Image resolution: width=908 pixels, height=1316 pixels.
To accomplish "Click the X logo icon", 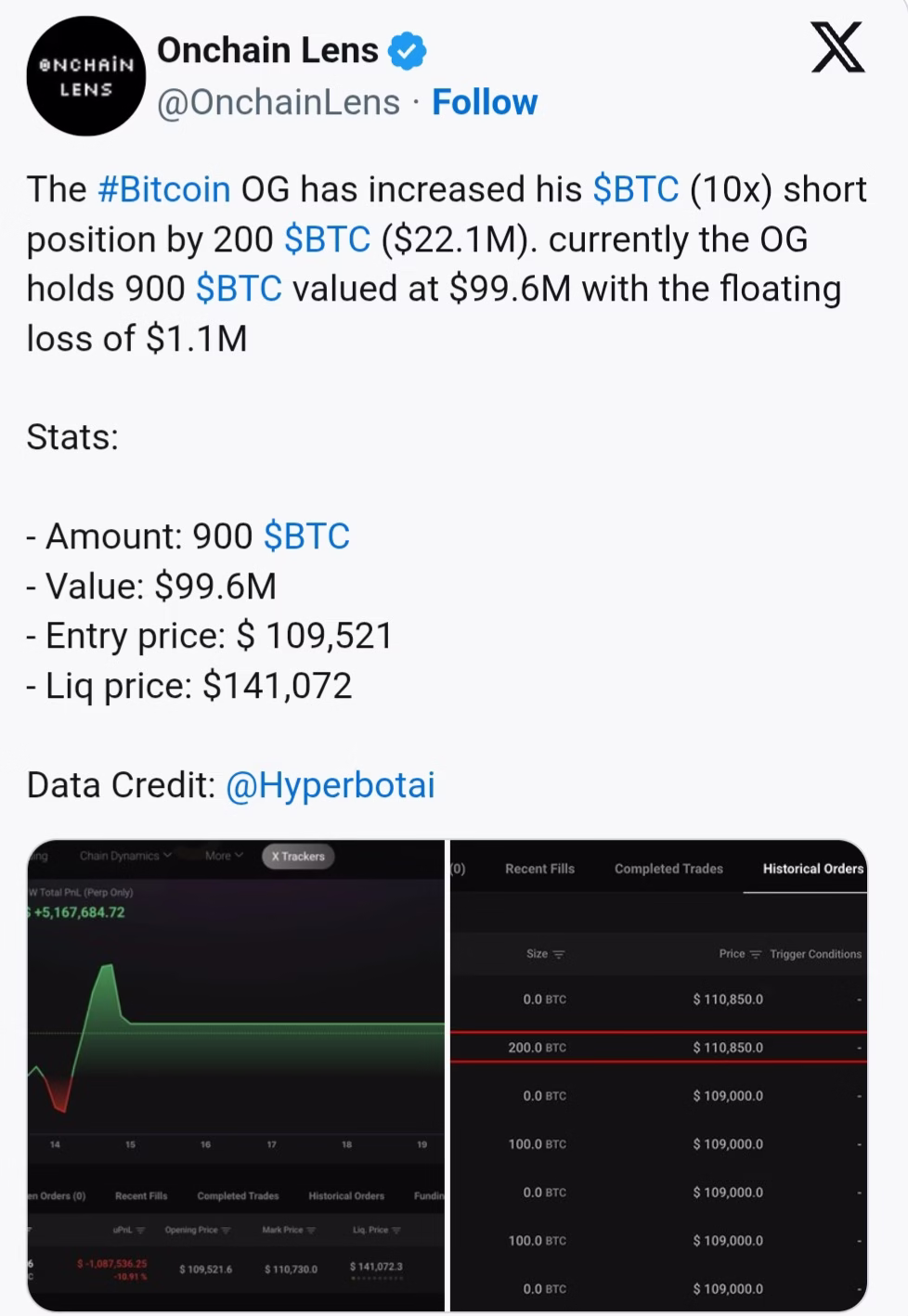I will click(837, 48).
